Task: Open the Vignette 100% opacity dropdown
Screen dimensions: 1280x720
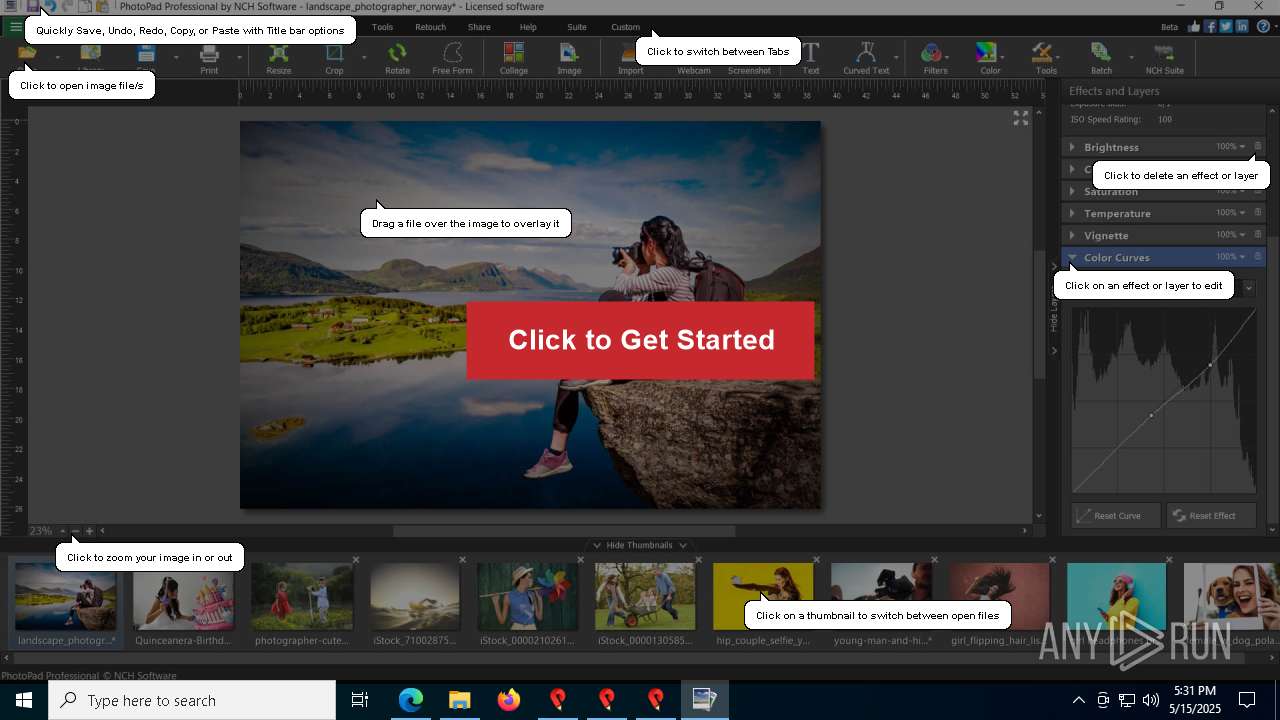Action: click(x=1231, y=235)
